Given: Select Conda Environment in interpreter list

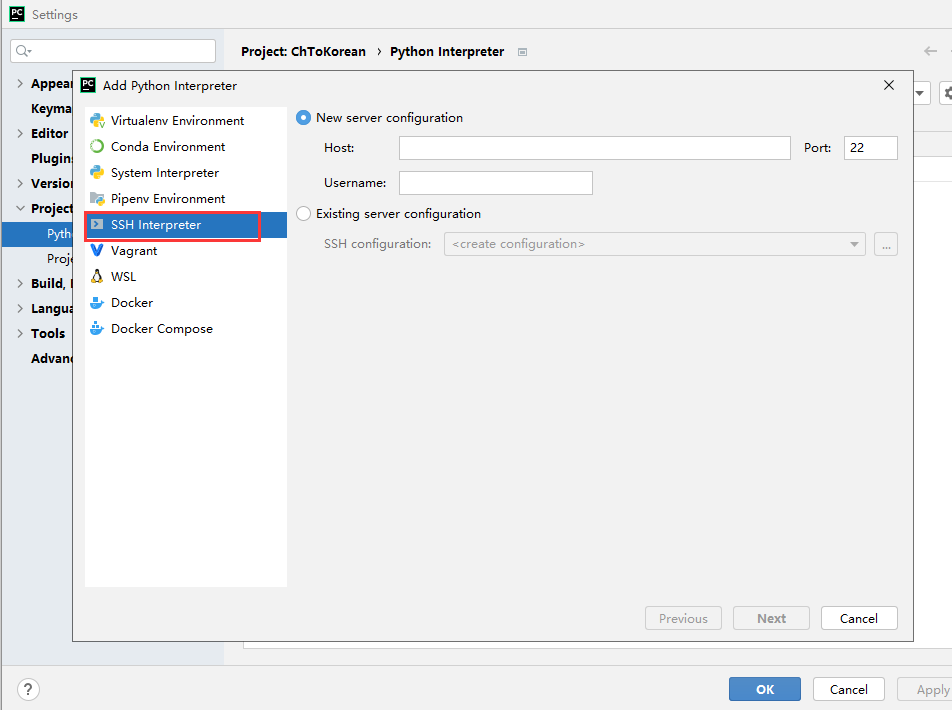Looking at the screenshot, I should 186,146.
